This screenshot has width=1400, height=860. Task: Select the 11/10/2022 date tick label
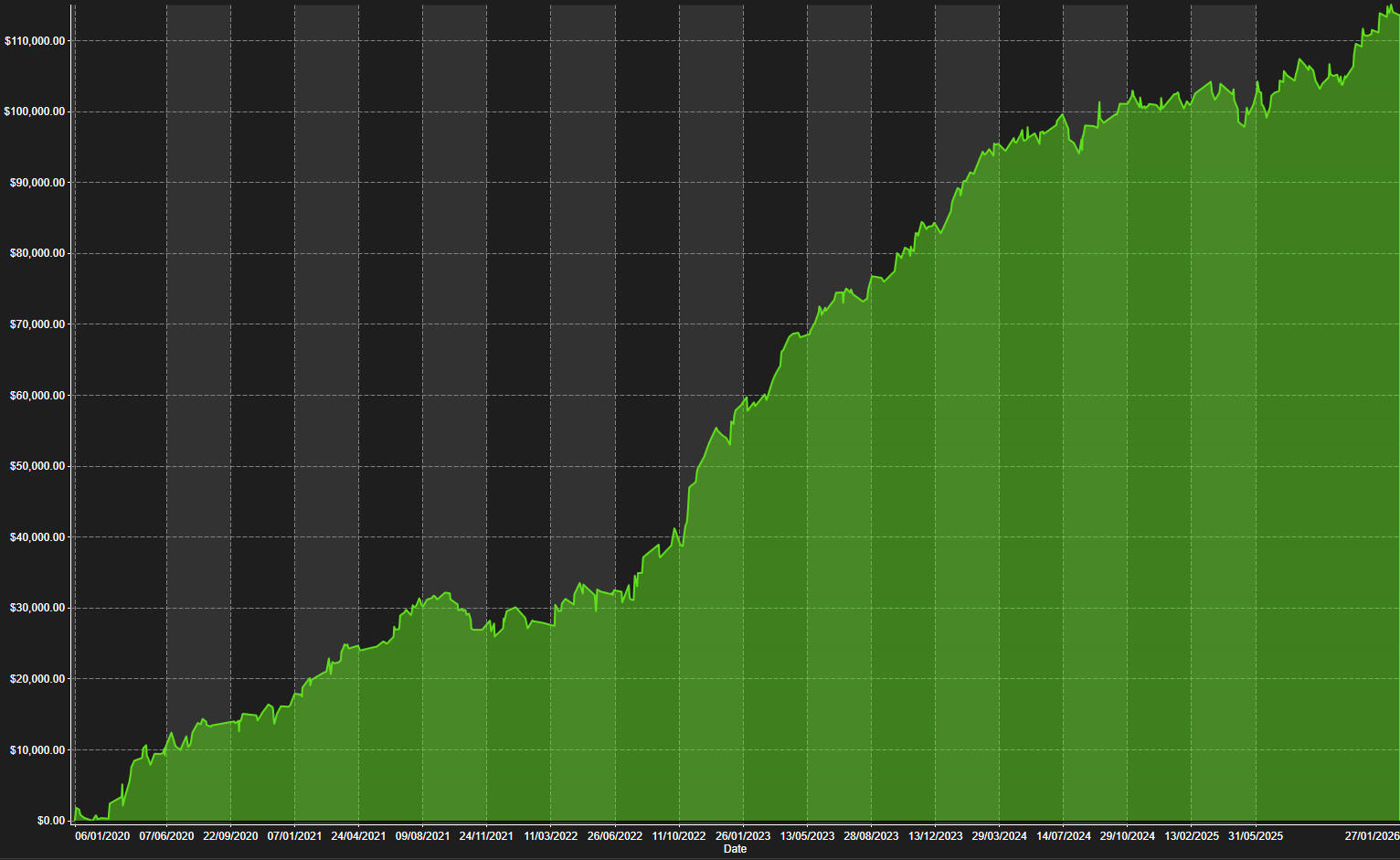click(x=679, y=836)
